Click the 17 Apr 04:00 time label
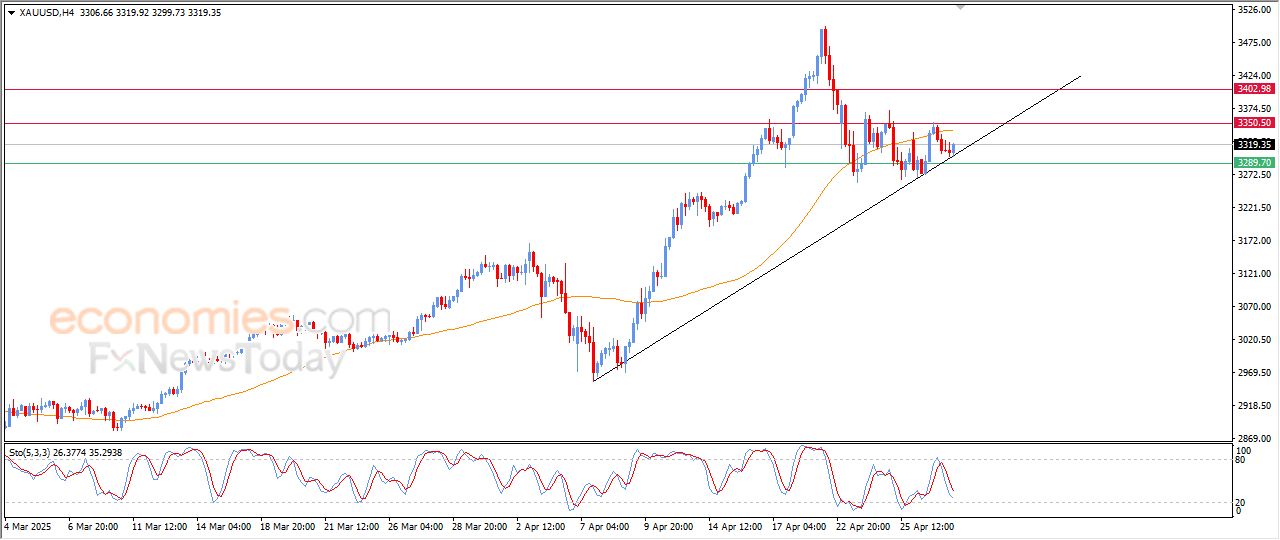The image size is (1280, 540). (x=799, y=526)
